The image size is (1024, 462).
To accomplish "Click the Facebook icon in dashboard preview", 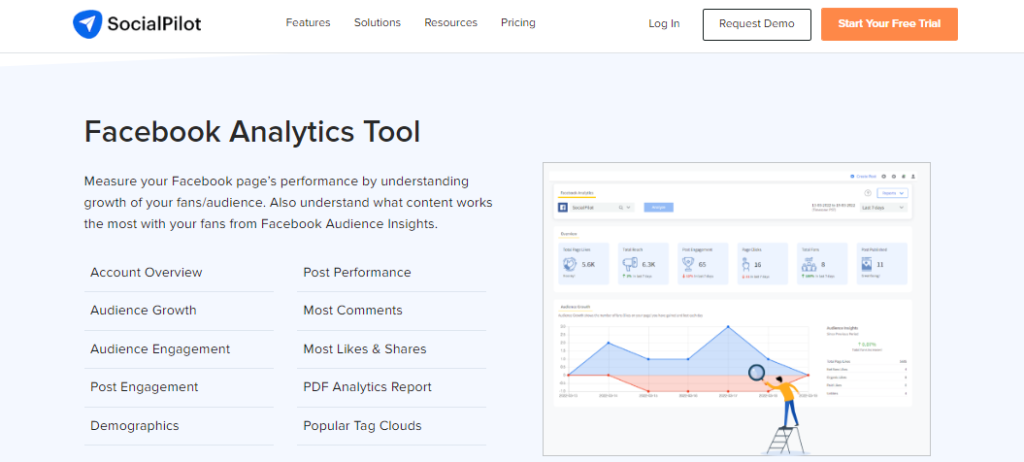I will 562,207.
